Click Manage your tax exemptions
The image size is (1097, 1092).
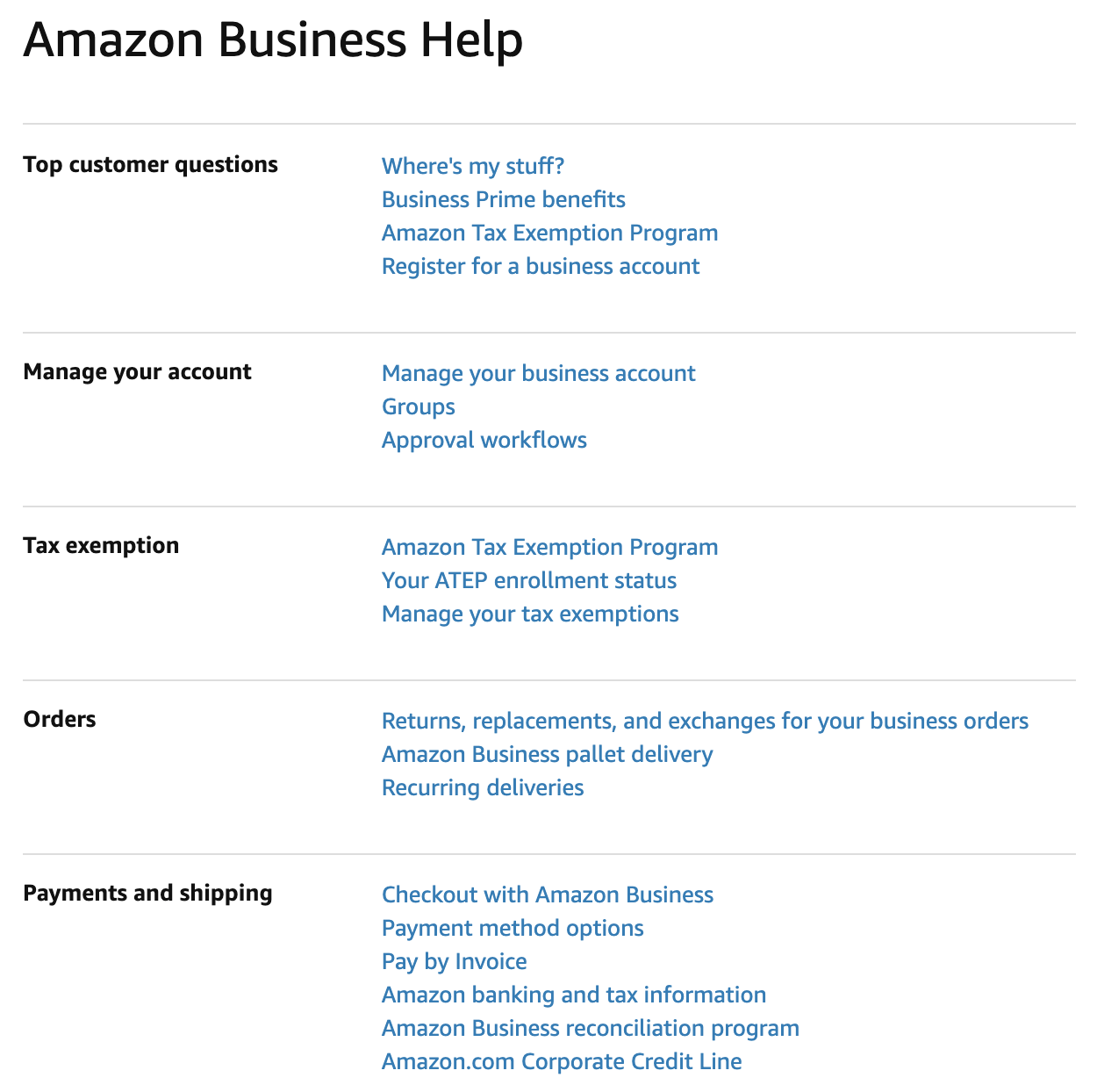(529, 614)
